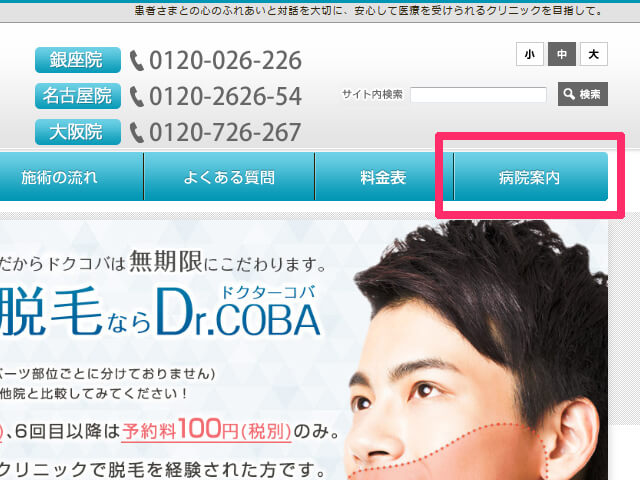Click the 大阪院 clinic label
The height and width of the screenshot is (480, 640).
(x=78, y=132)
